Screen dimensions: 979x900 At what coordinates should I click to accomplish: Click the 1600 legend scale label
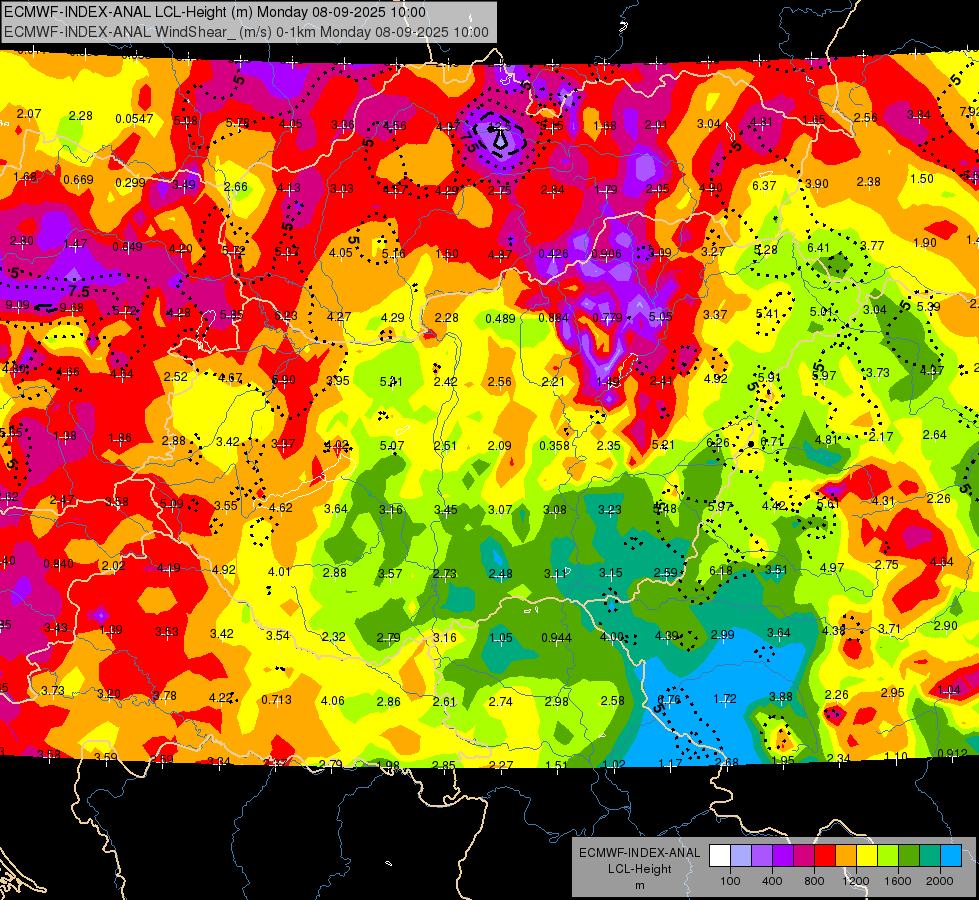(898, 881)
